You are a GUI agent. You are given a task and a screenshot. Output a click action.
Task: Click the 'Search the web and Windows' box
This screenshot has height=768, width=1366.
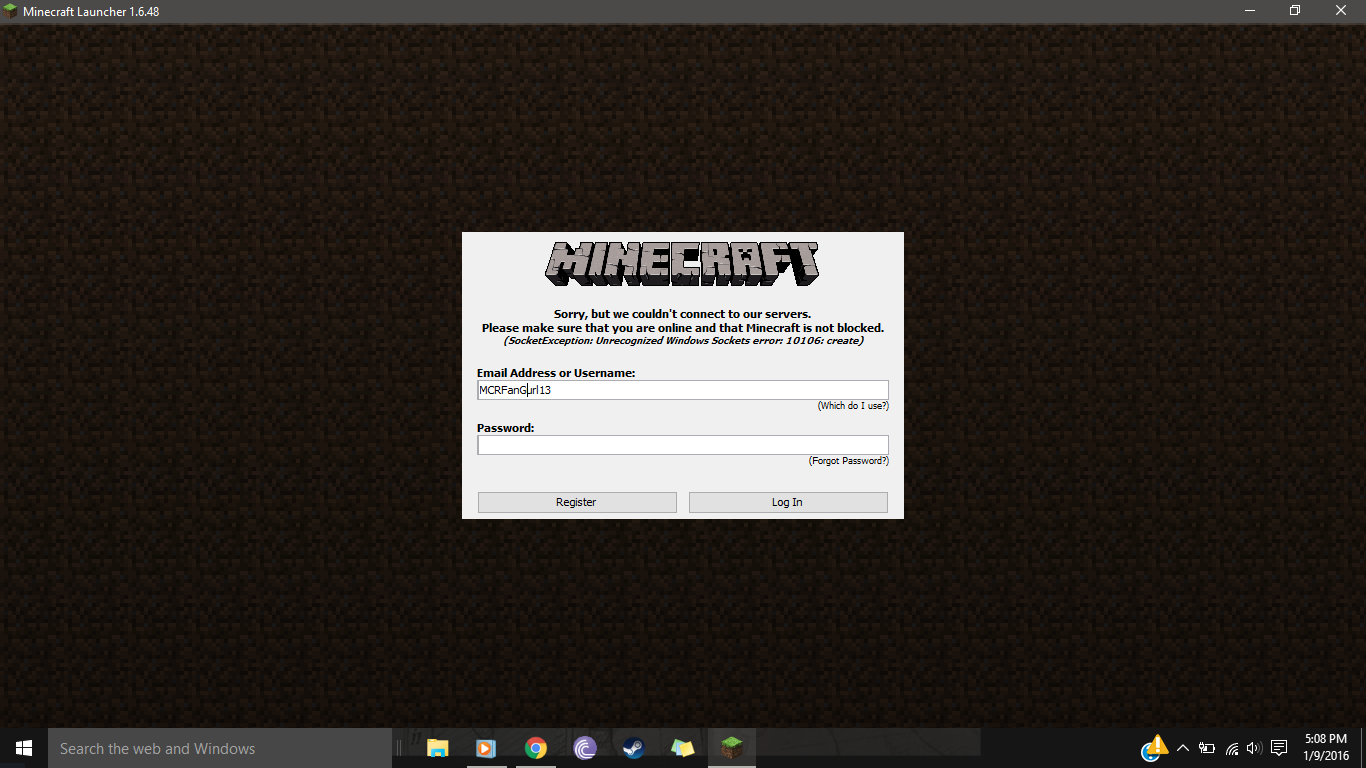point(220,748)
